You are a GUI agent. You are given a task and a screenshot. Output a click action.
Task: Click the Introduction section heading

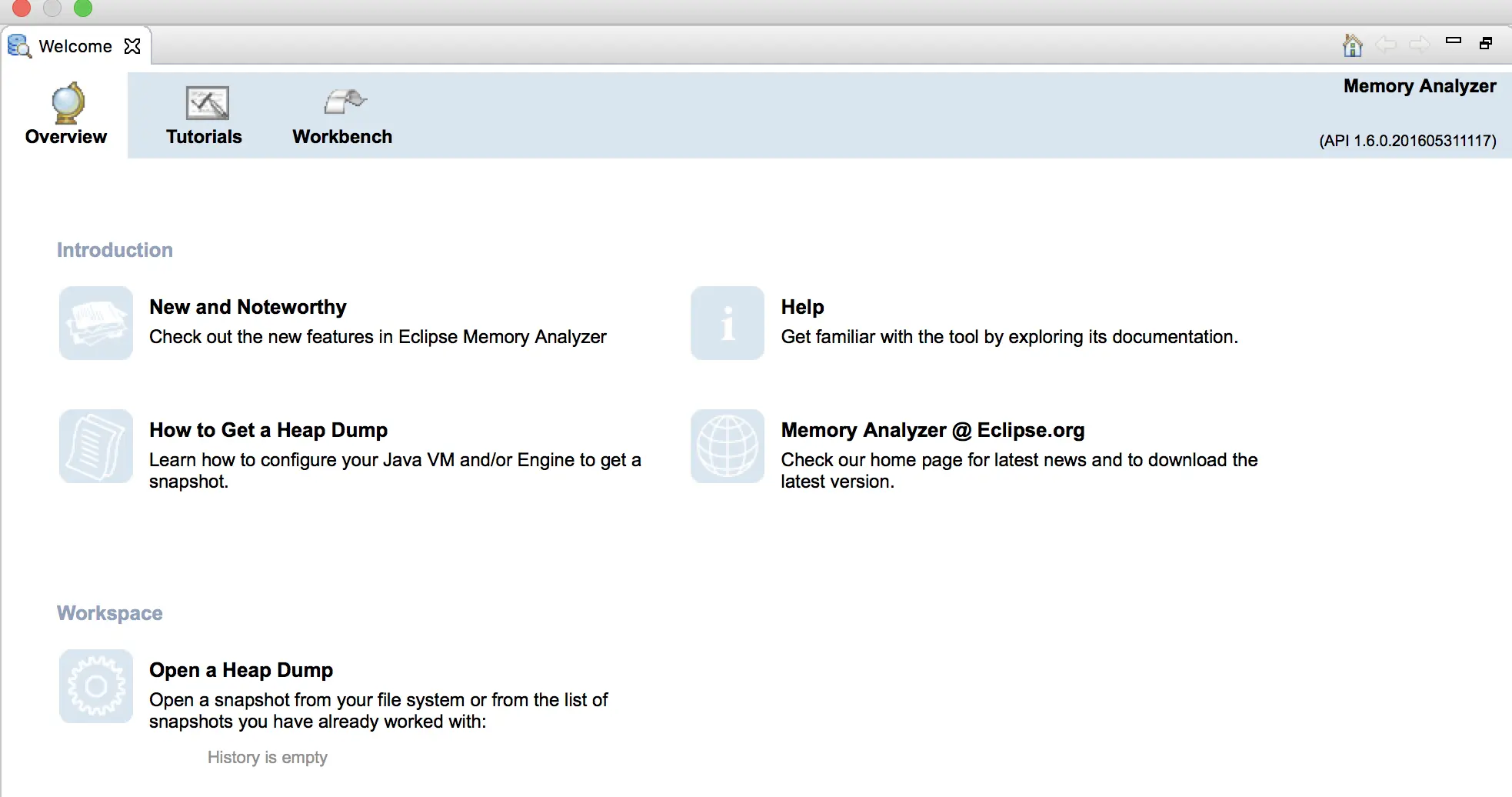click(115, 250)
